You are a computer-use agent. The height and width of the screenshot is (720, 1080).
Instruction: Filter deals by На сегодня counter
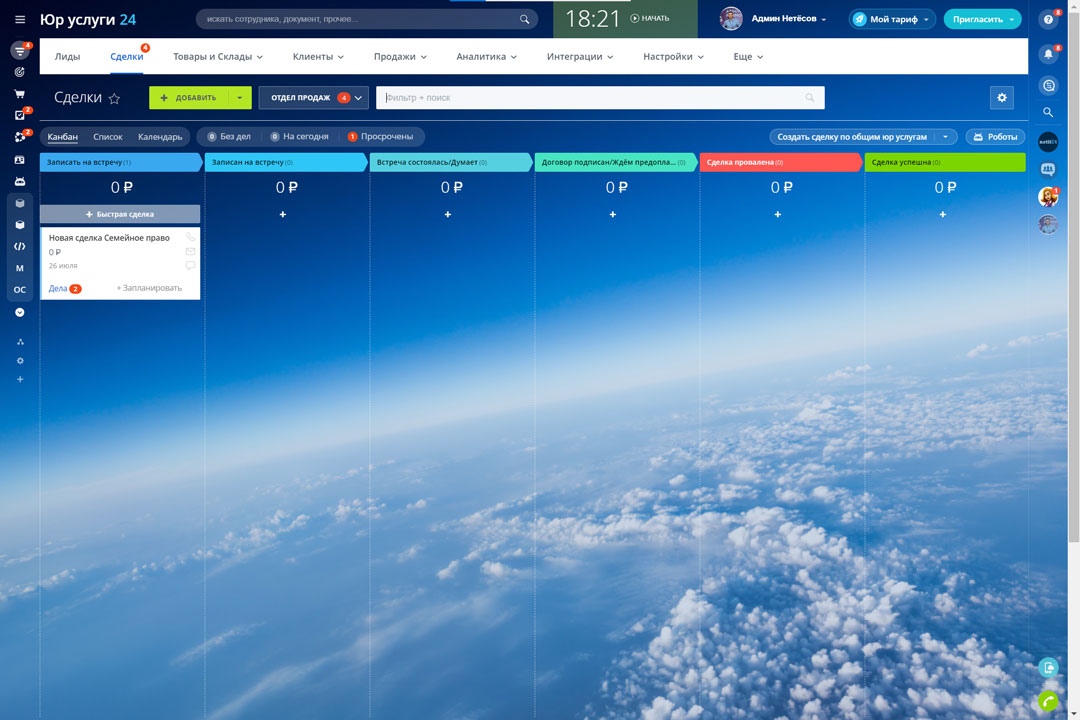[299, 136]
